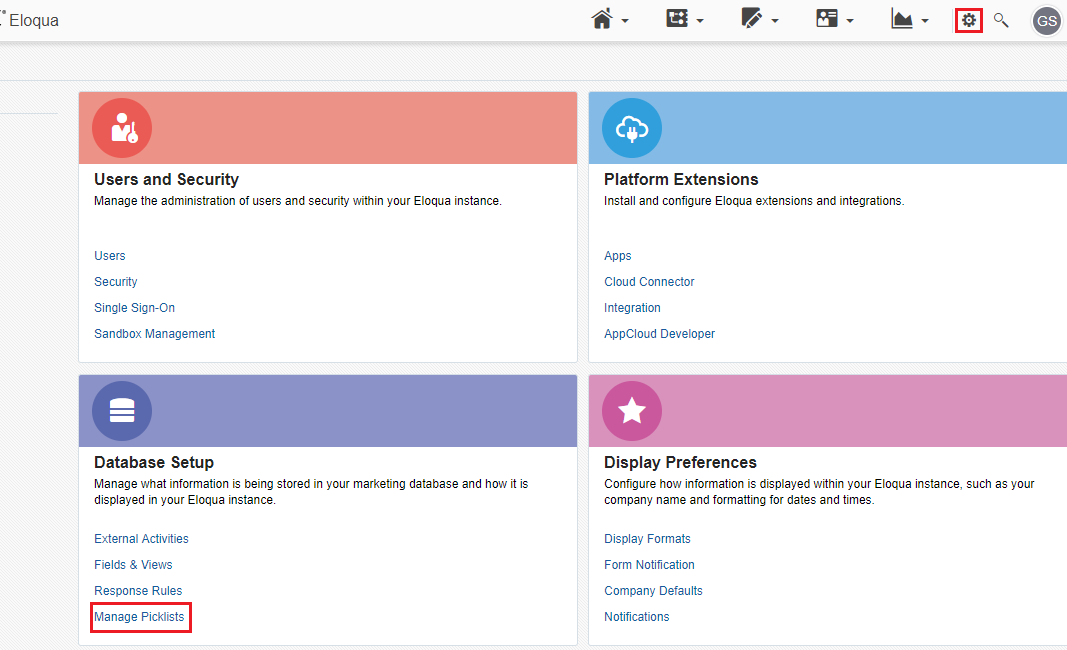Click the Platform Extensions cloud icon
This screenshot has height=650, width=1067.
click(x=631, y=128)
